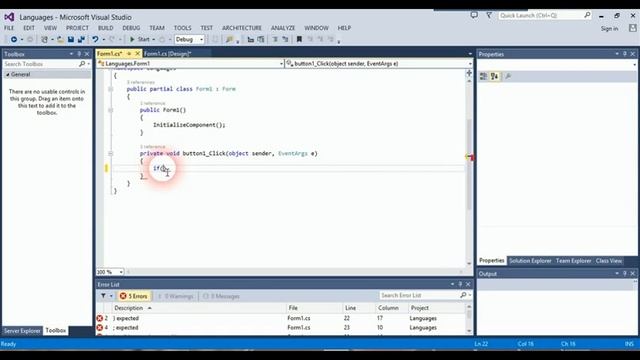Open the Error List filter funnel dropdown
640x360 pixels.
click(106, 296)
